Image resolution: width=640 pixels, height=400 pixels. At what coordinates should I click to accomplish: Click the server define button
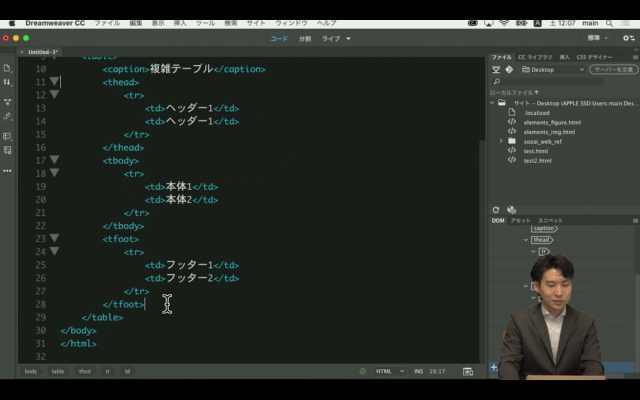[x=613, y=70]
